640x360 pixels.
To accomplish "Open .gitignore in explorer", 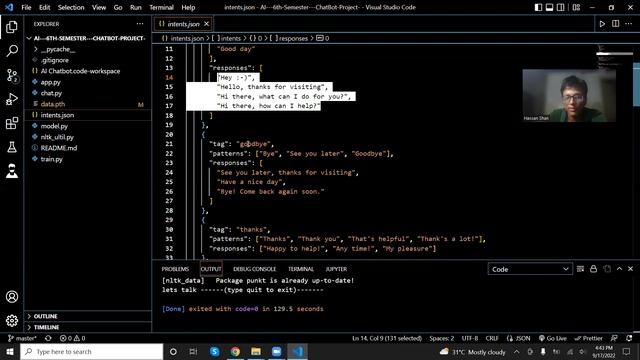I will (x=55, y=60).
